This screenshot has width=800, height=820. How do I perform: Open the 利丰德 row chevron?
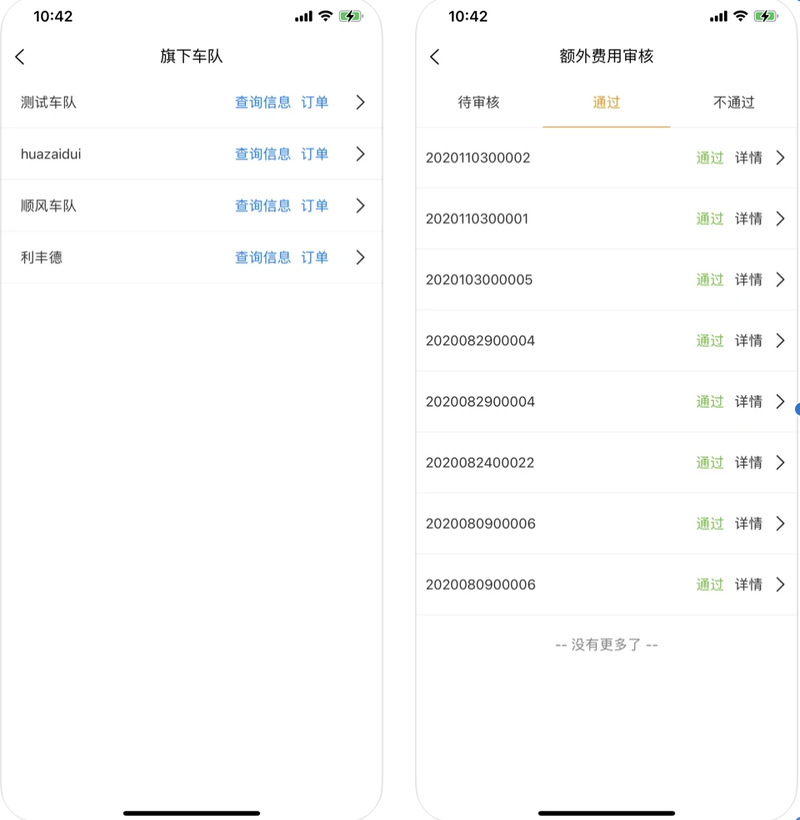click(360, 257)
